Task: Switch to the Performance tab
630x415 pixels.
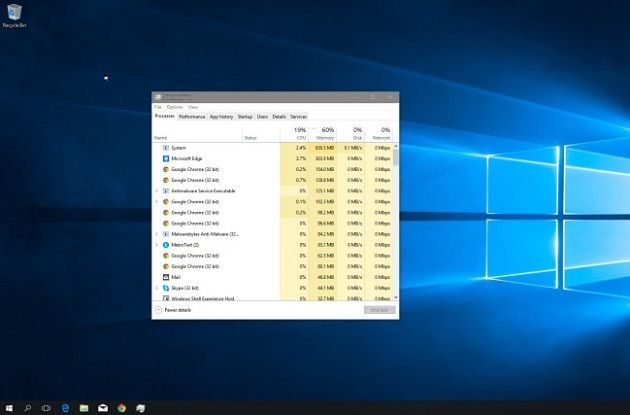Action: coord(192,117)
